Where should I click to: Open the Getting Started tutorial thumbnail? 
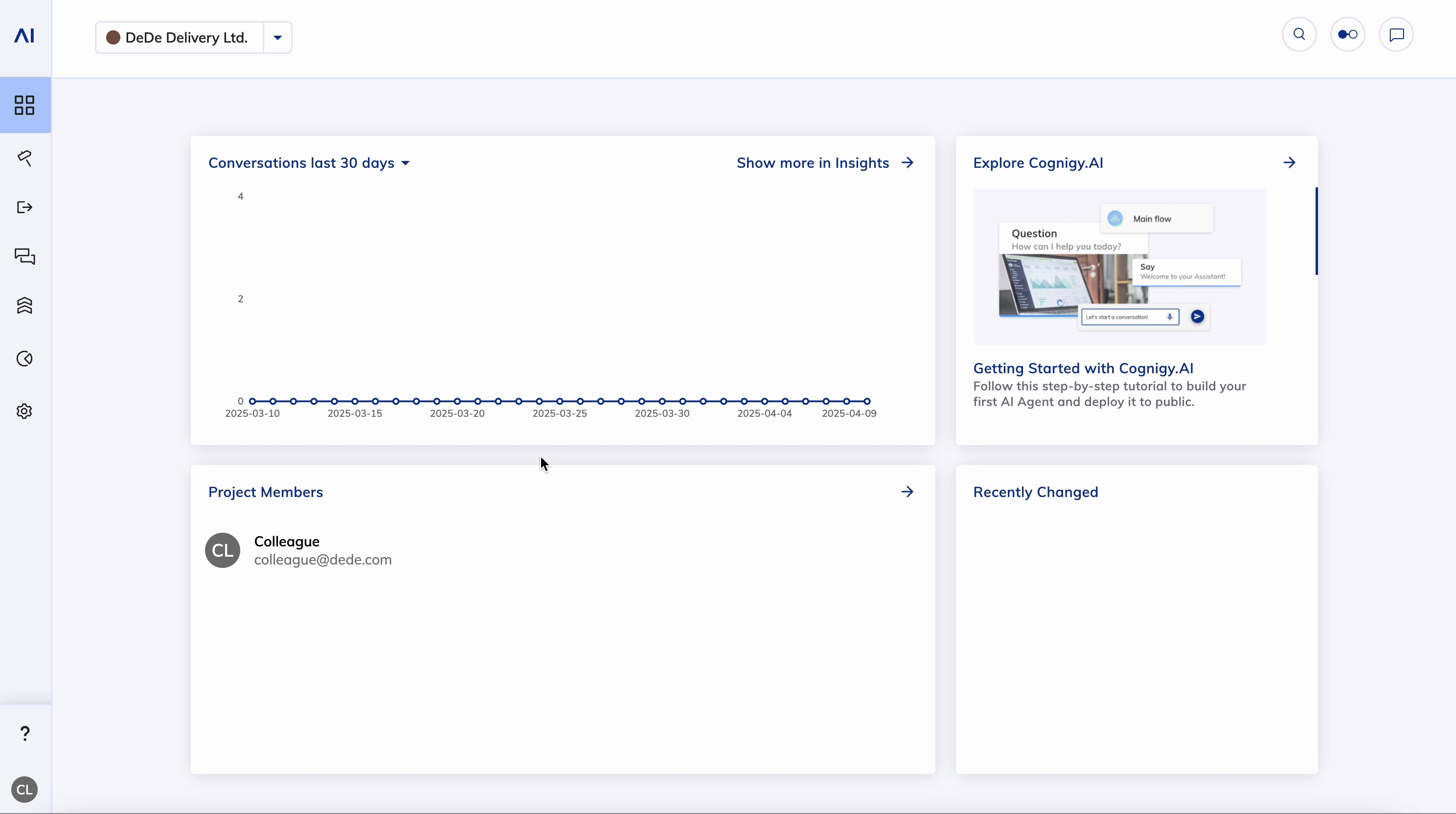point(1120,267)
